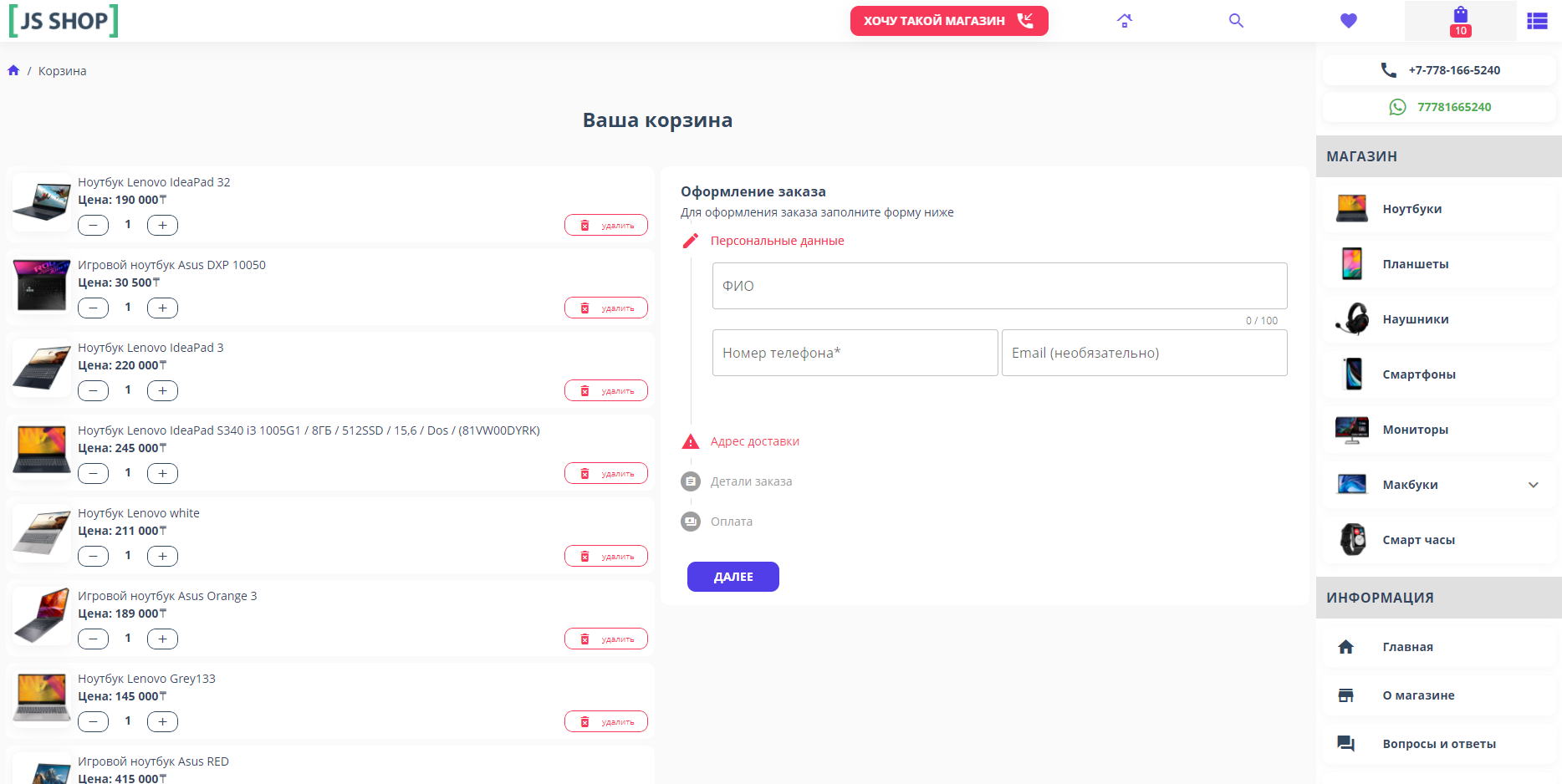
Task: Open О магазине page
Action: tap(1439, 695)
